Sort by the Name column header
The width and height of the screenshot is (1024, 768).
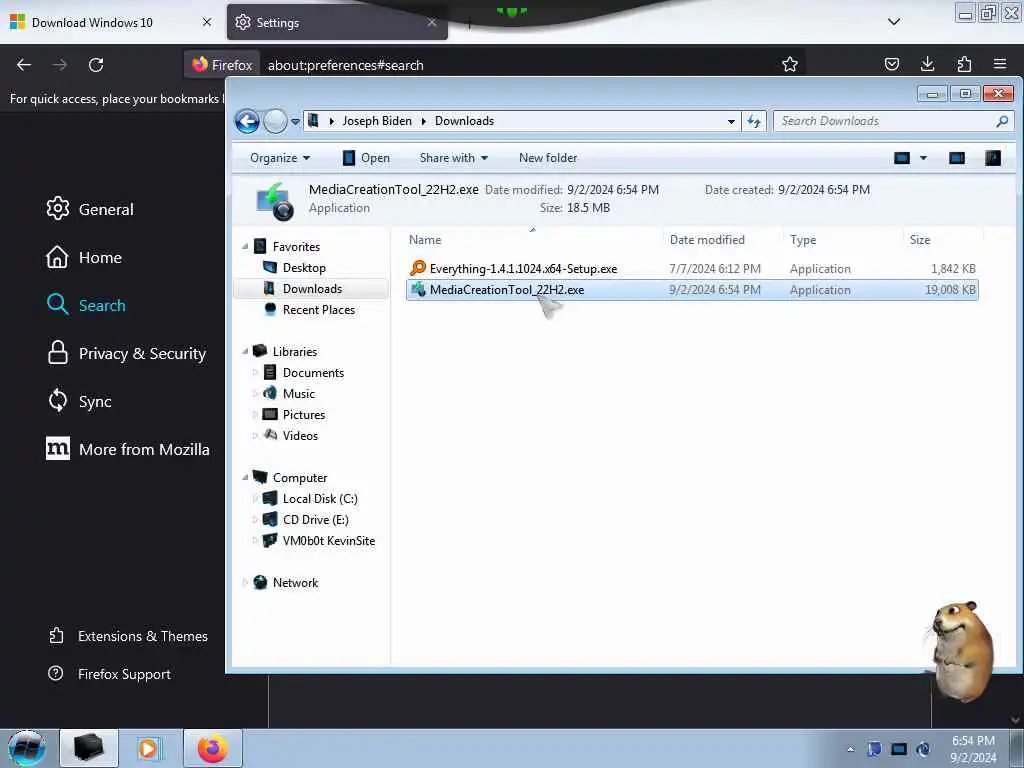[533, 240]
